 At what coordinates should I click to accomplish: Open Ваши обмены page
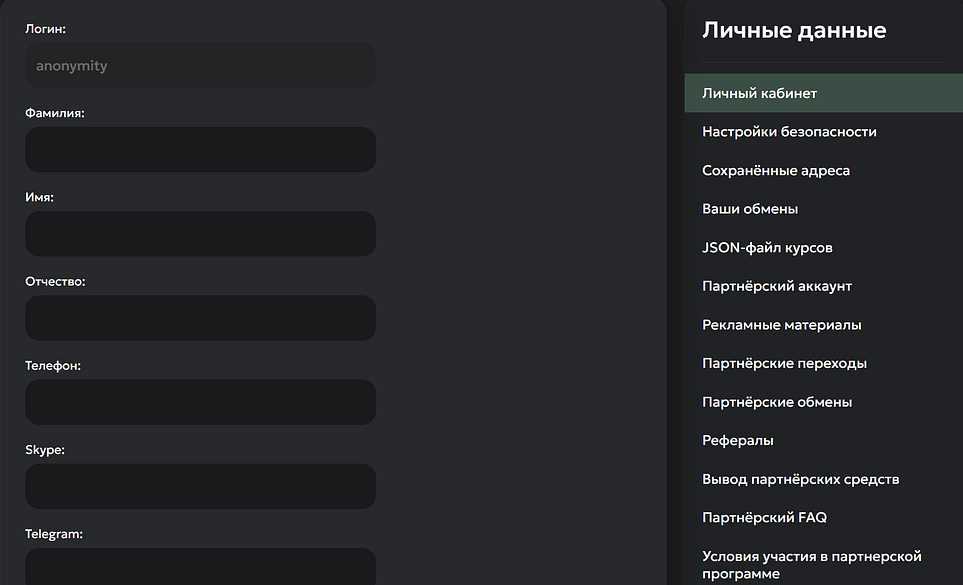[750, 209]
